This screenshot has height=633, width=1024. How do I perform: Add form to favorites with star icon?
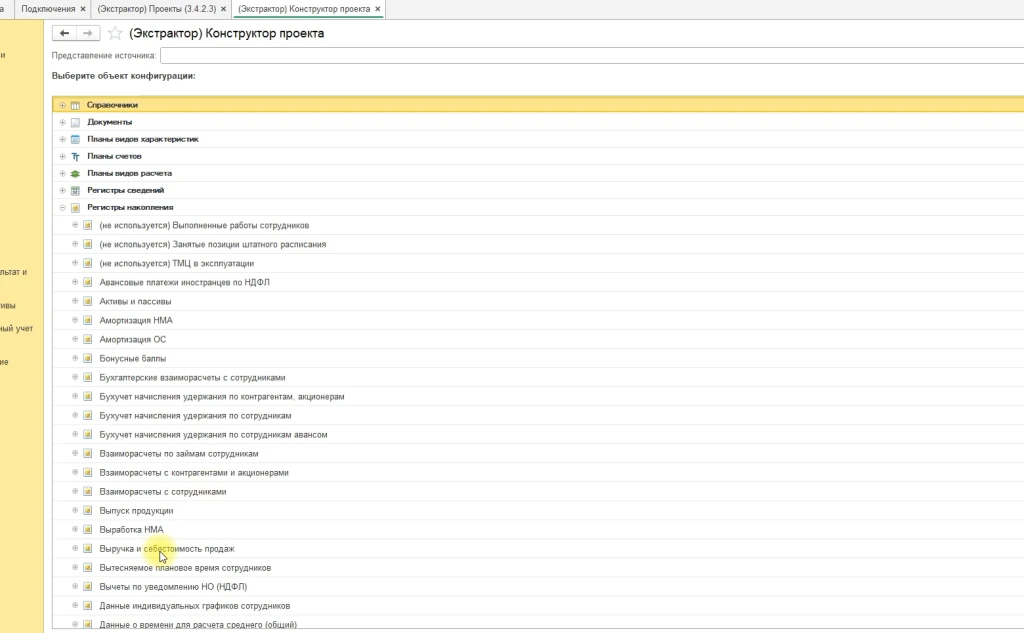[115, 33]
